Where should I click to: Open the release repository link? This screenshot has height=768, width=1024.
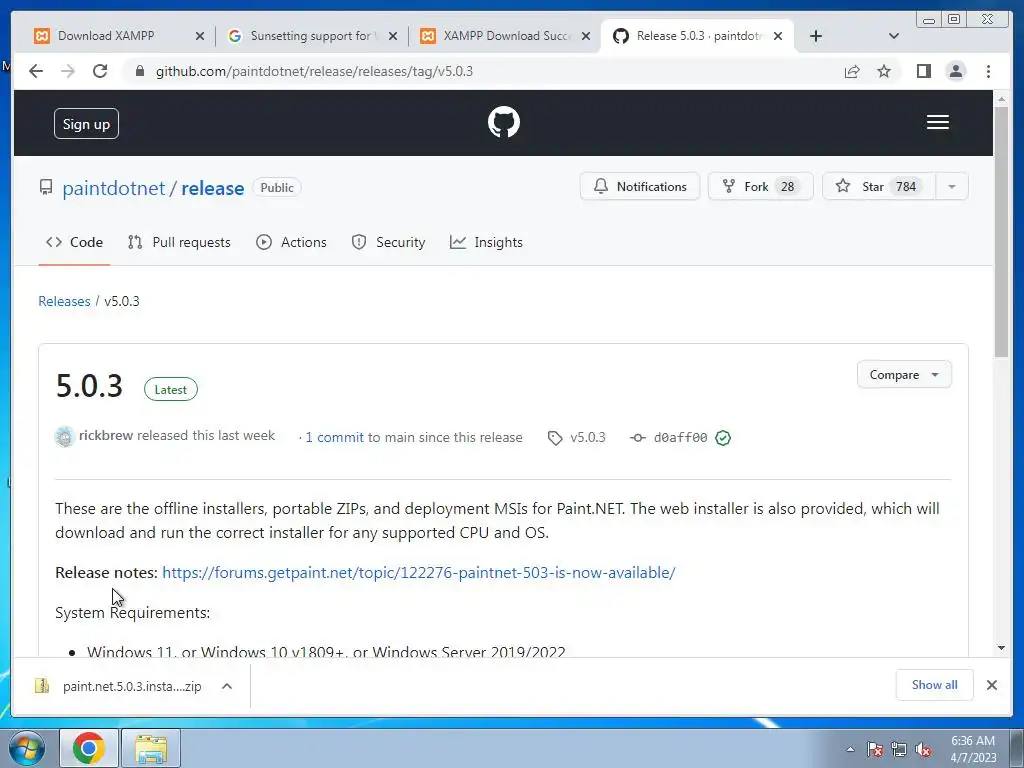pos(213,188)
